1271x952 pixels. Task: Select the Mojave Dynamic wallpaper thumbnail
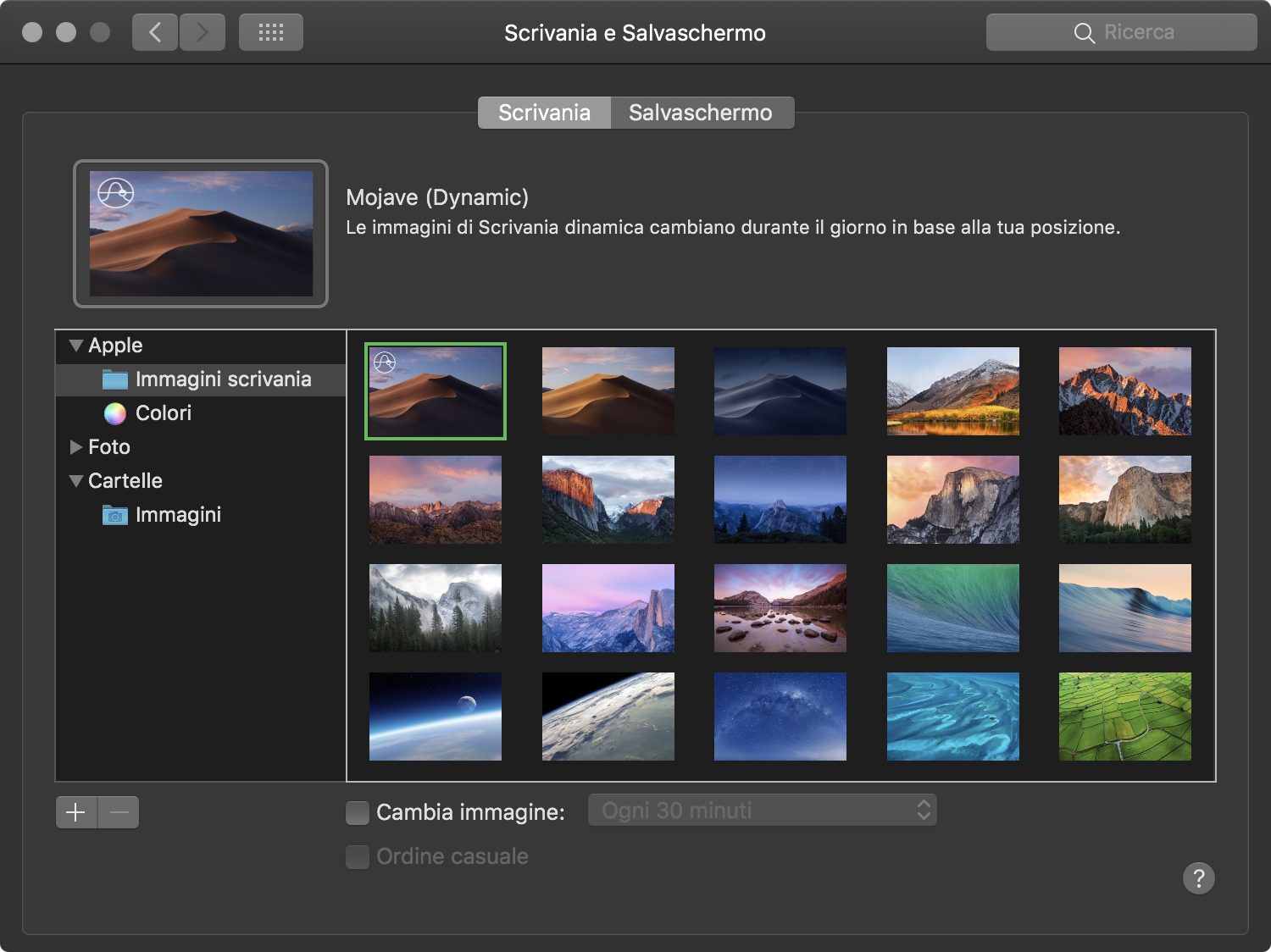[x=436, y=391]
